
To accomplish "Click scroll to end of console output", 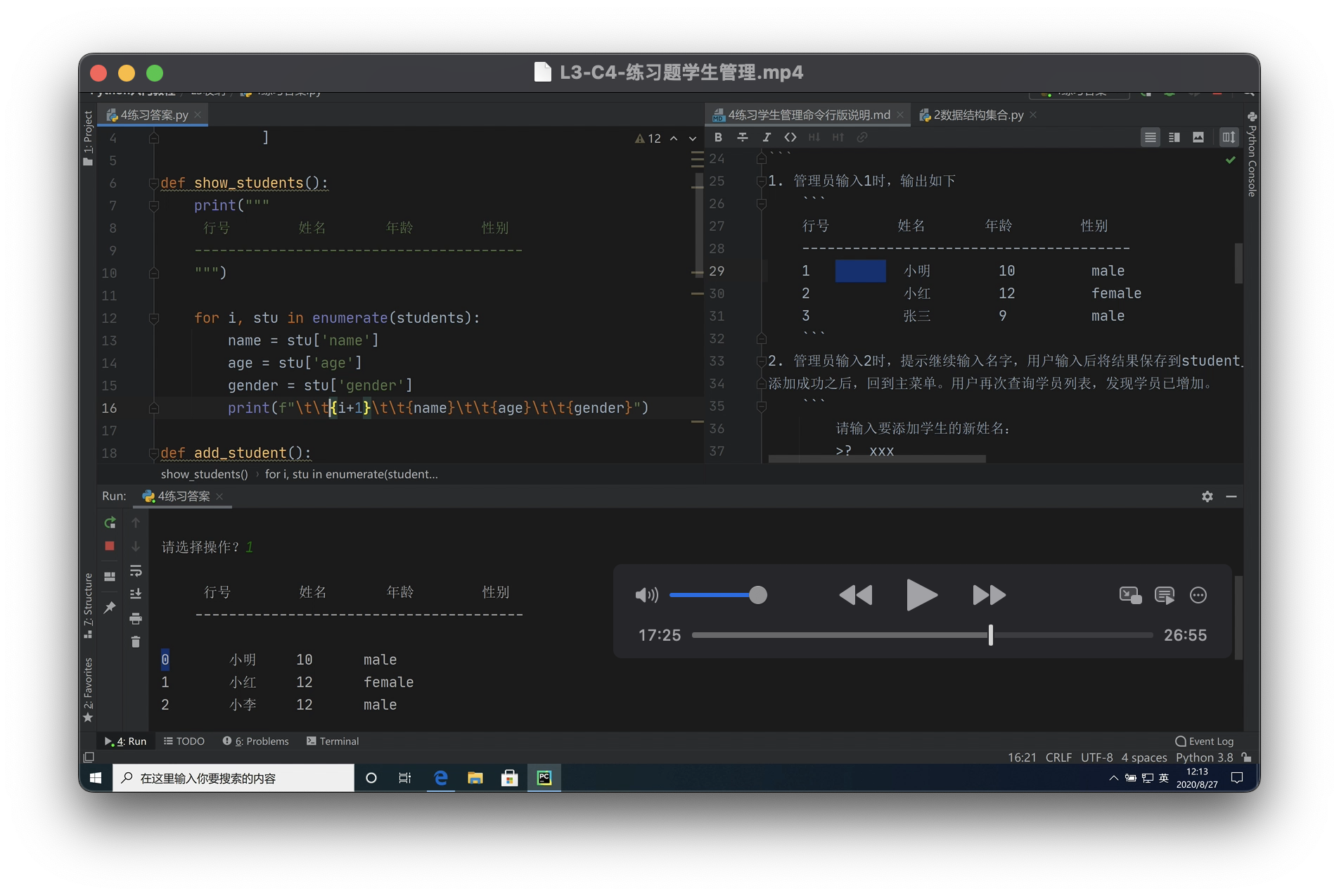I will click(136, 594).
